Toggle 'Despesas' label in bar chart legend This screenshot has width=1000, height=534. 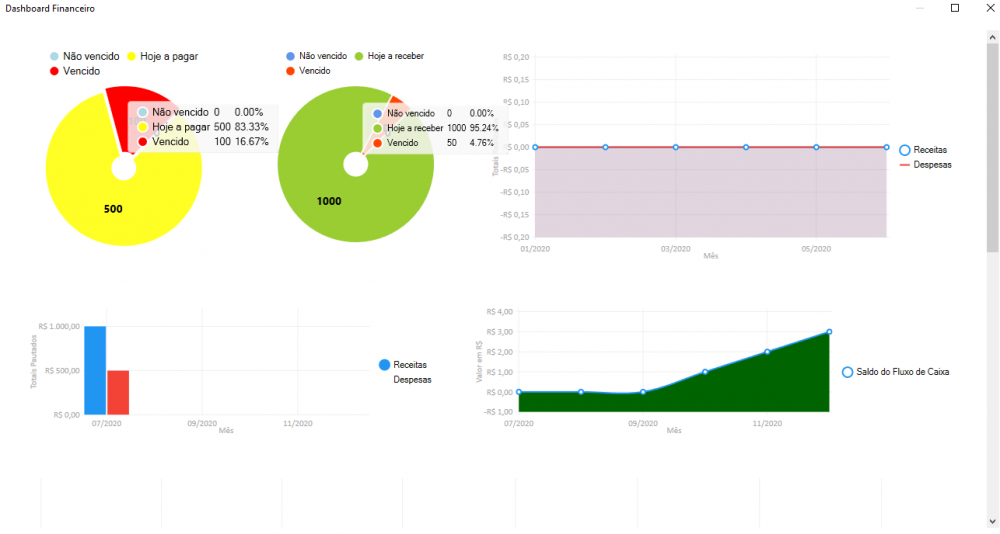click(412, 380)
